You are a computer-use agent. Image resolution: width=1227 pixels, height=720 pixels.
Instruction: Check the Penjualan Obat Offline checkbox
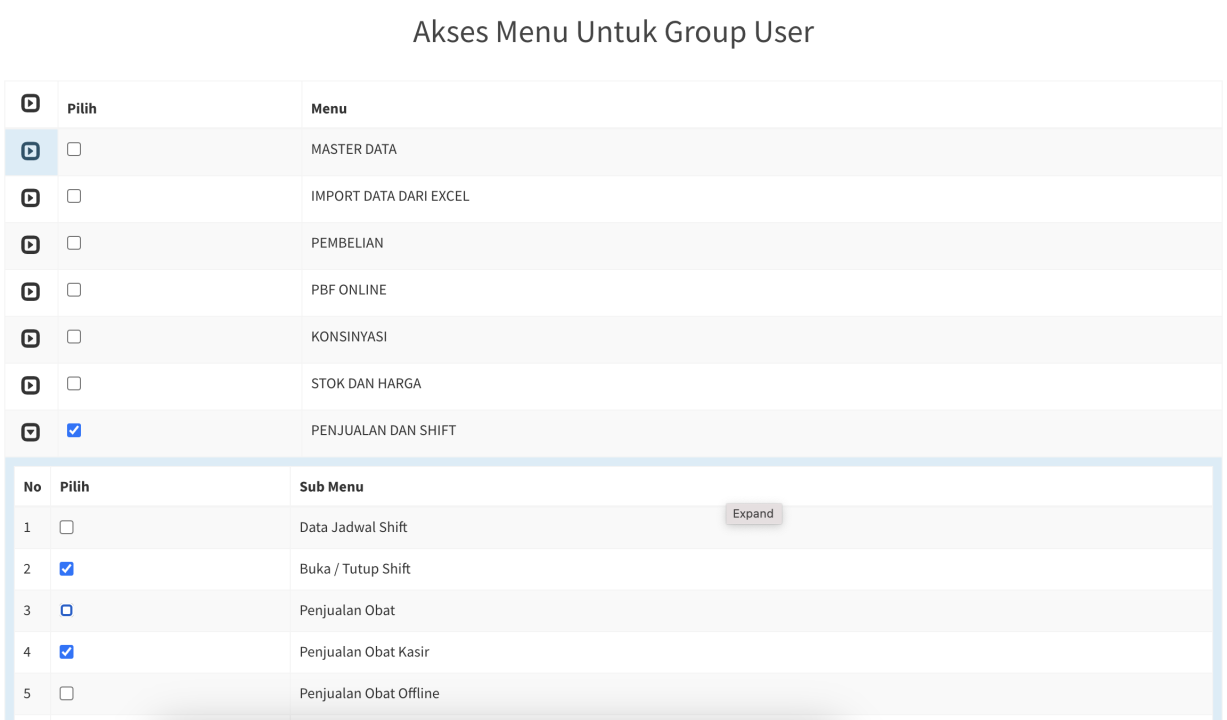click(67, 693)
